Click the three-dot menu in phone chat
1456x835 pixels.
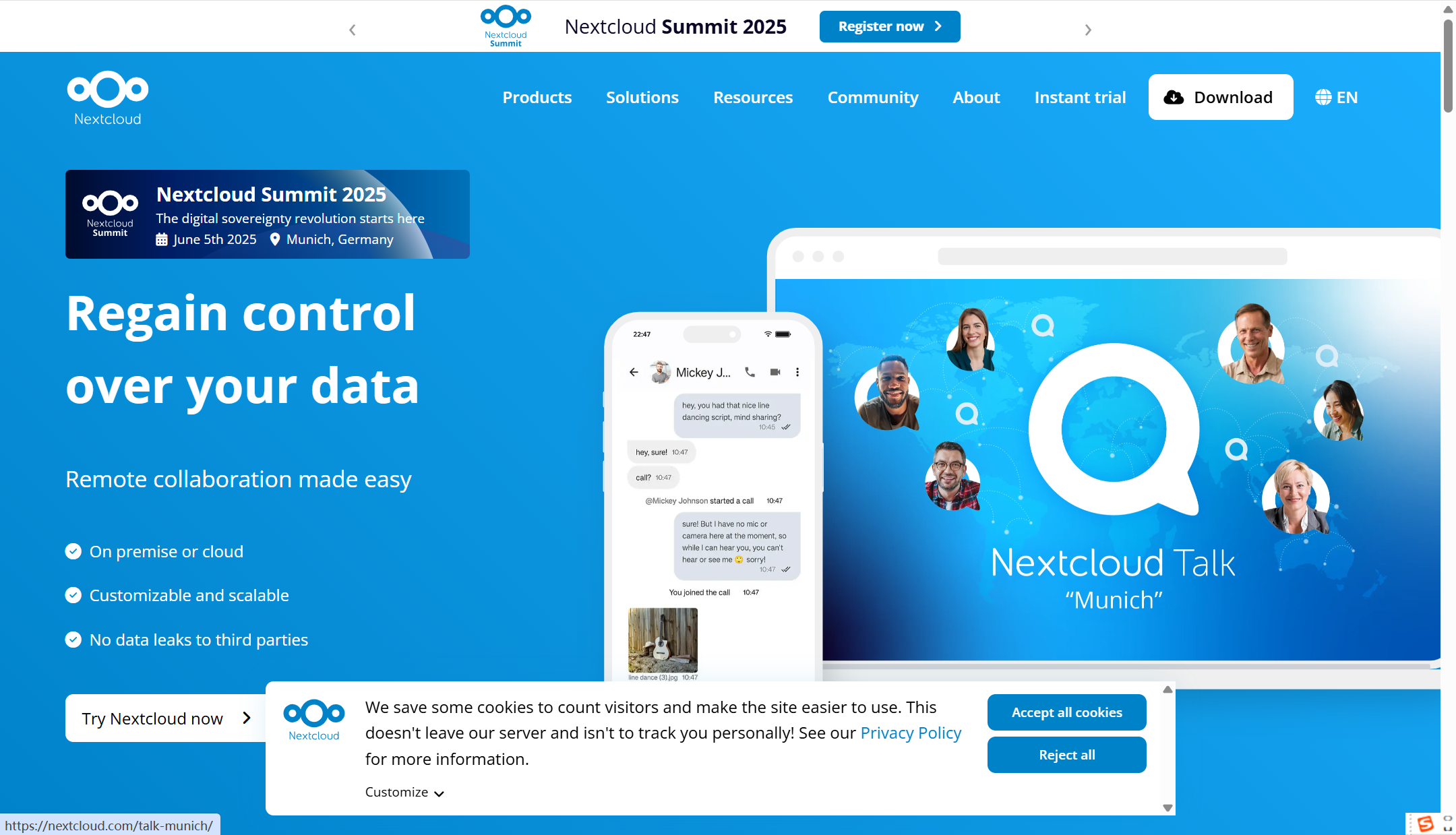[797, 372]
